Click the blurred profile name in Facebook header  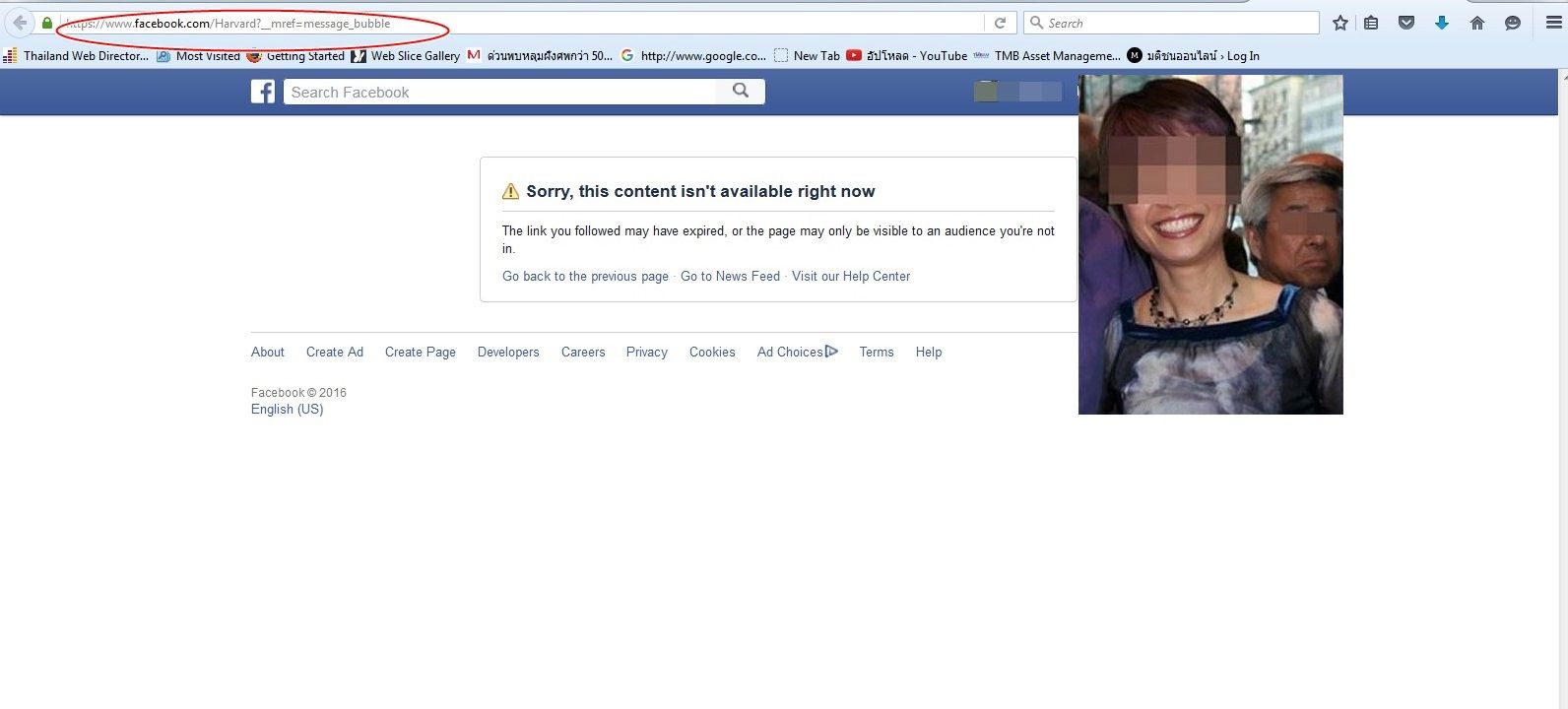point(1017,92)
